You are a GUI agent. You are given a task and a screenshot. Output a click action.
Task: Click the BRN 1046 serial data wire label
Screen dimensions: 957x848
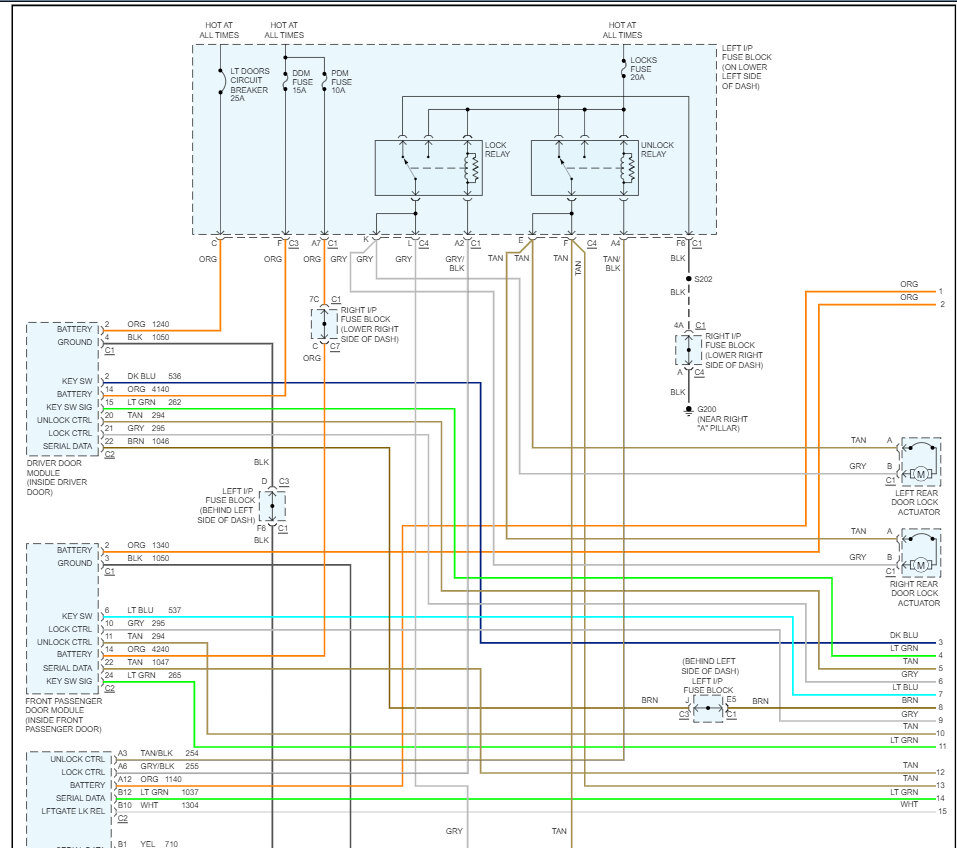coord(148,441)
